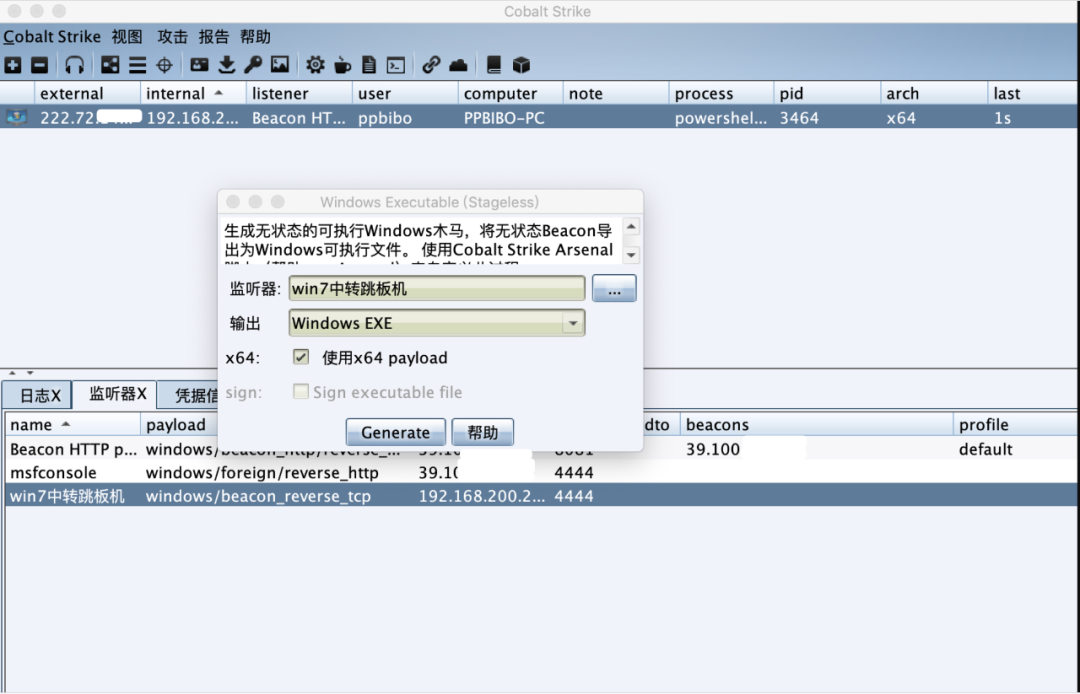Open downloaded files via download icon
The image size is (1080, 694).
coord(227,65)
